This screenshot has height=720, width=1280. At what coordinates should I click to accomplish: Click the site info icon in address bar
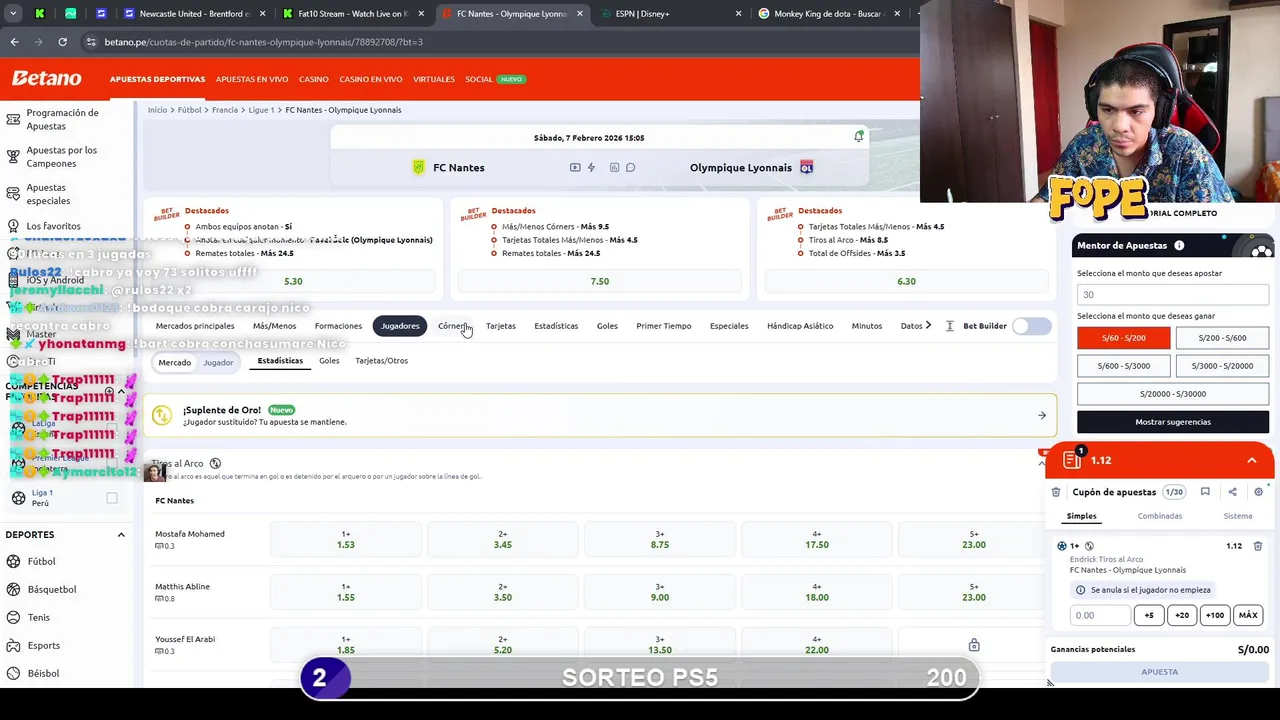(x=91, y=42)
